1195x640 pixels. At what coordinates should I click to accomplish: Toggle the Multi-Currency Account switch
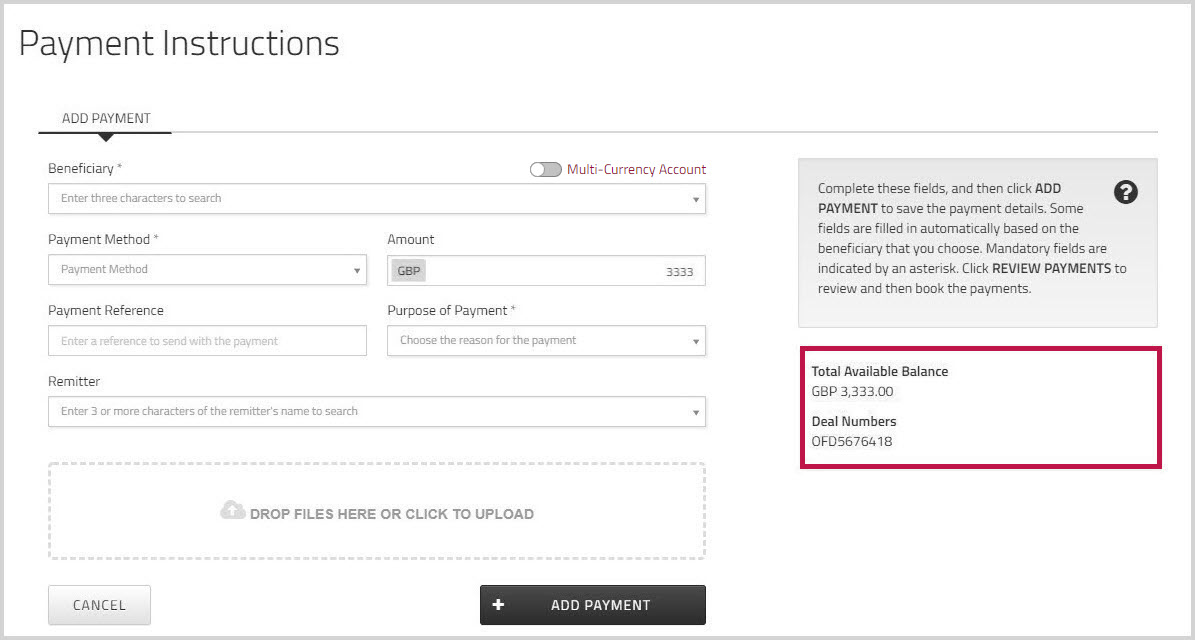[x=545, y=170]
